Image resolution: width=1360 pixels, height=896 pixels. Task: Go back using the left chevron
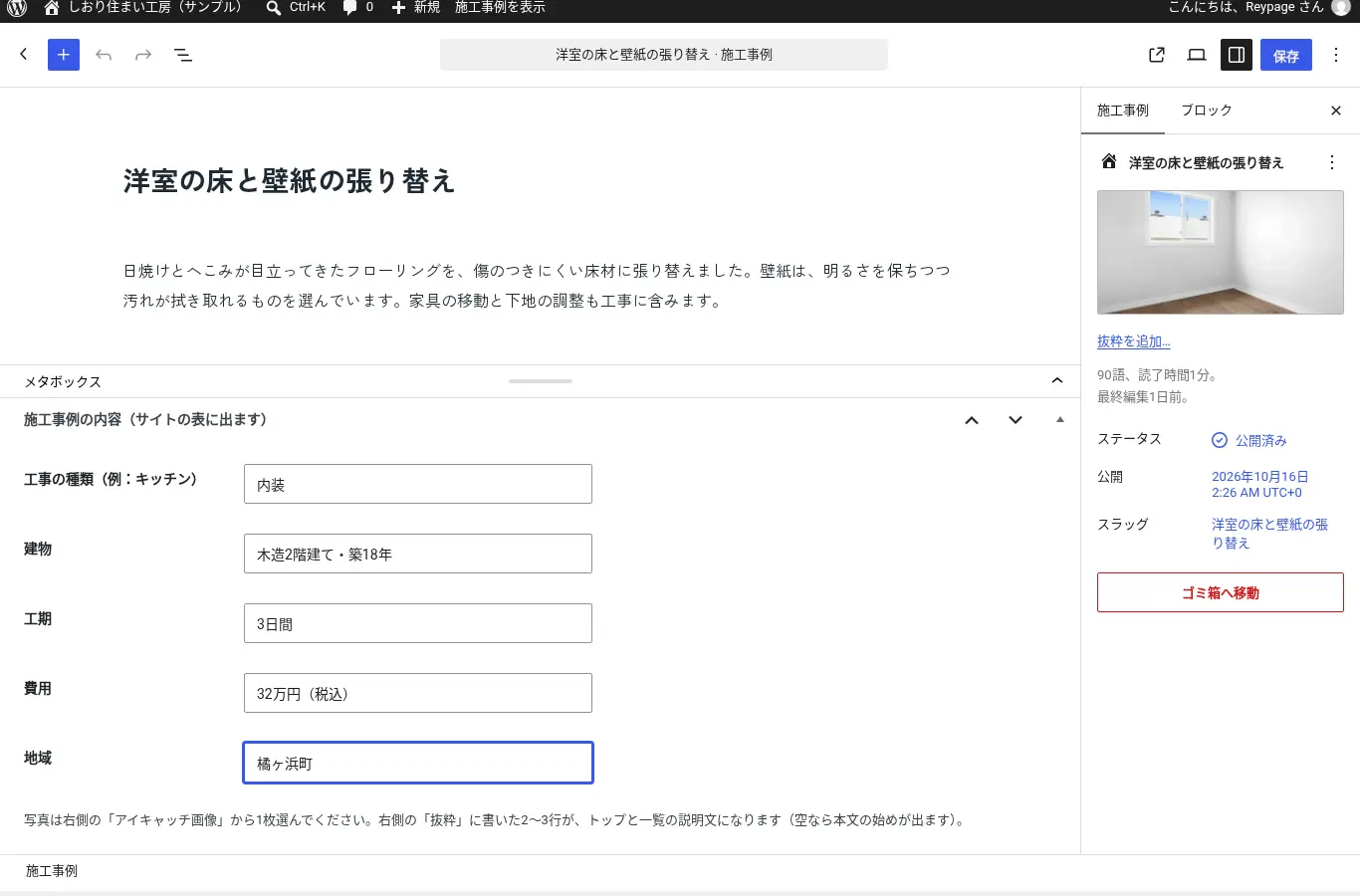coord(24,55)
